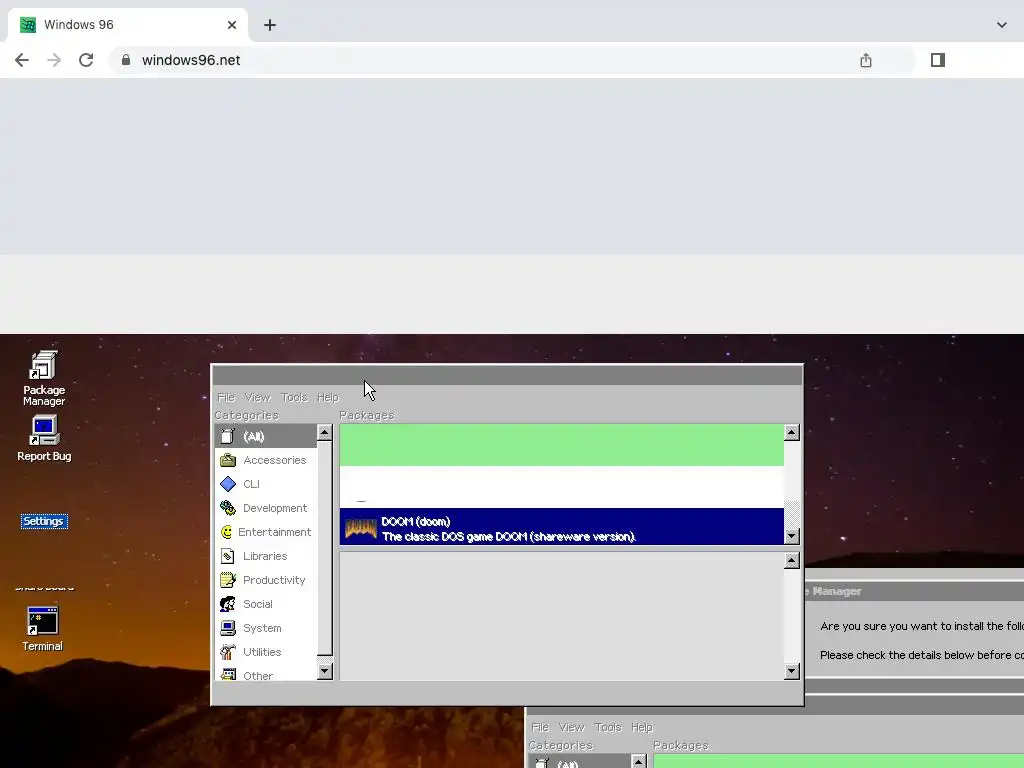Open the View menu in front Package Manager

click(257, 397)
